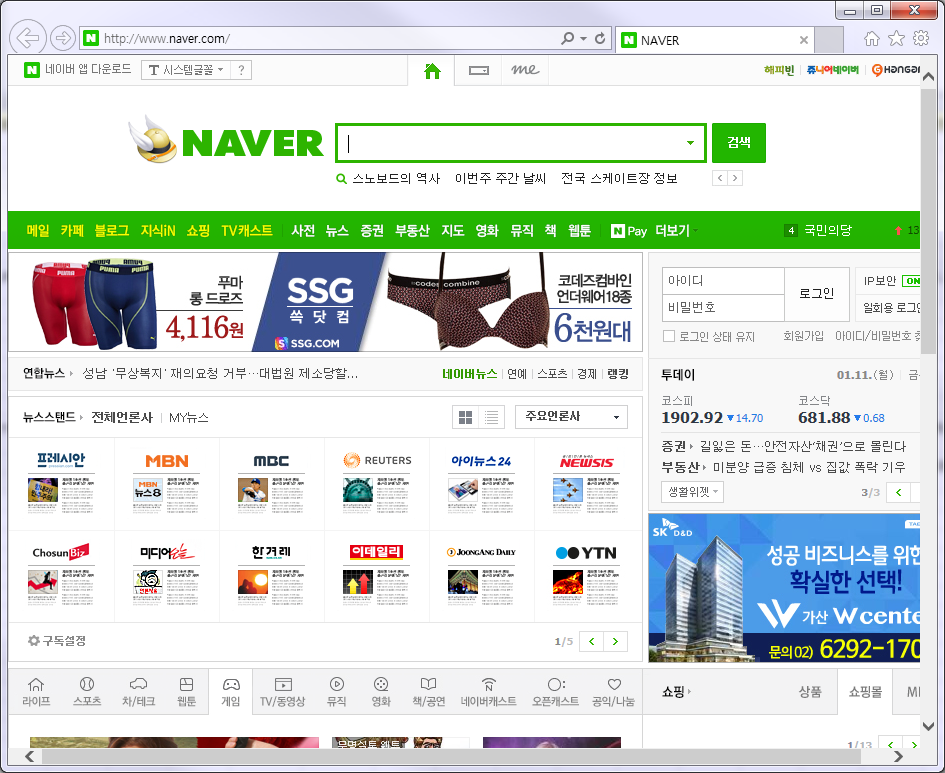Click the 아이디 input field
This screenshot has height=773, width=945.
723,281
